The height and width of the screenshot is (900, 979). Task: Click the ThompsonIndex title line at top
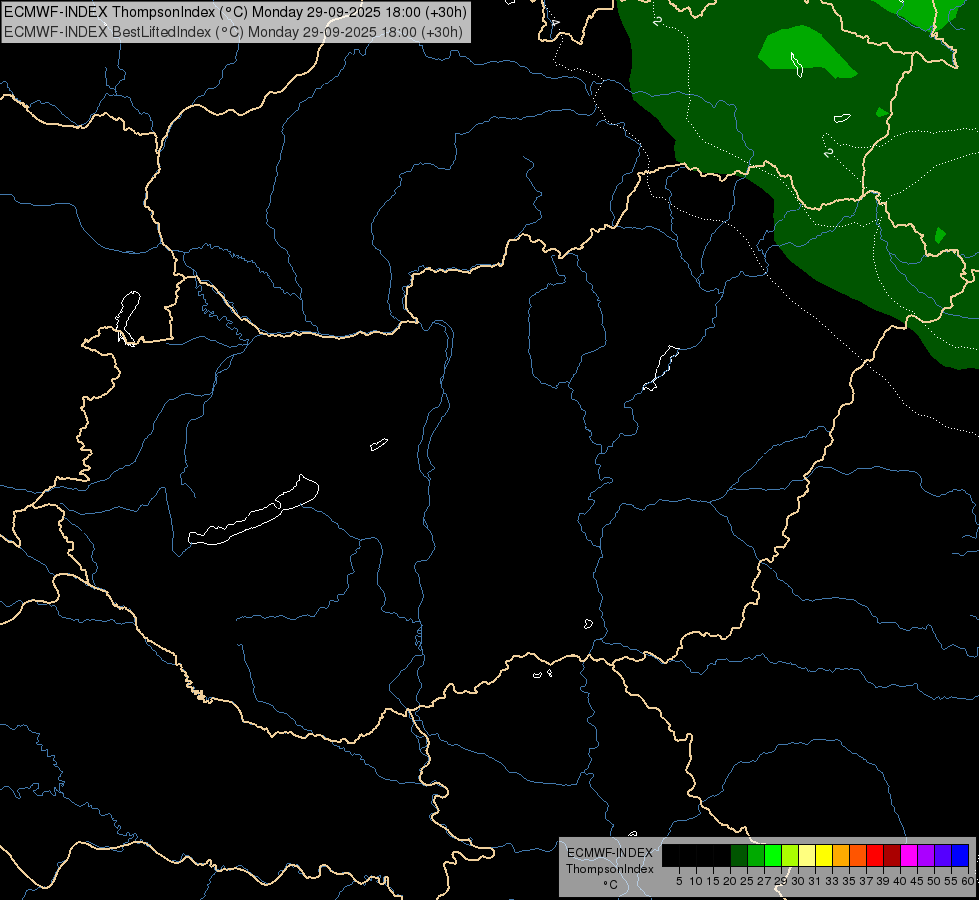click(x=235, y=12)
